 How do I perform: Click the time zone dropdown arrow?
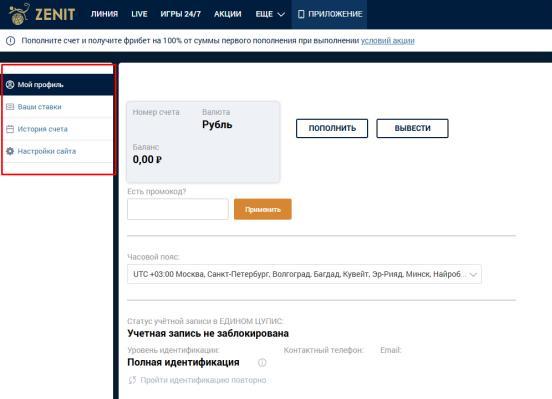tap(473, 274)
